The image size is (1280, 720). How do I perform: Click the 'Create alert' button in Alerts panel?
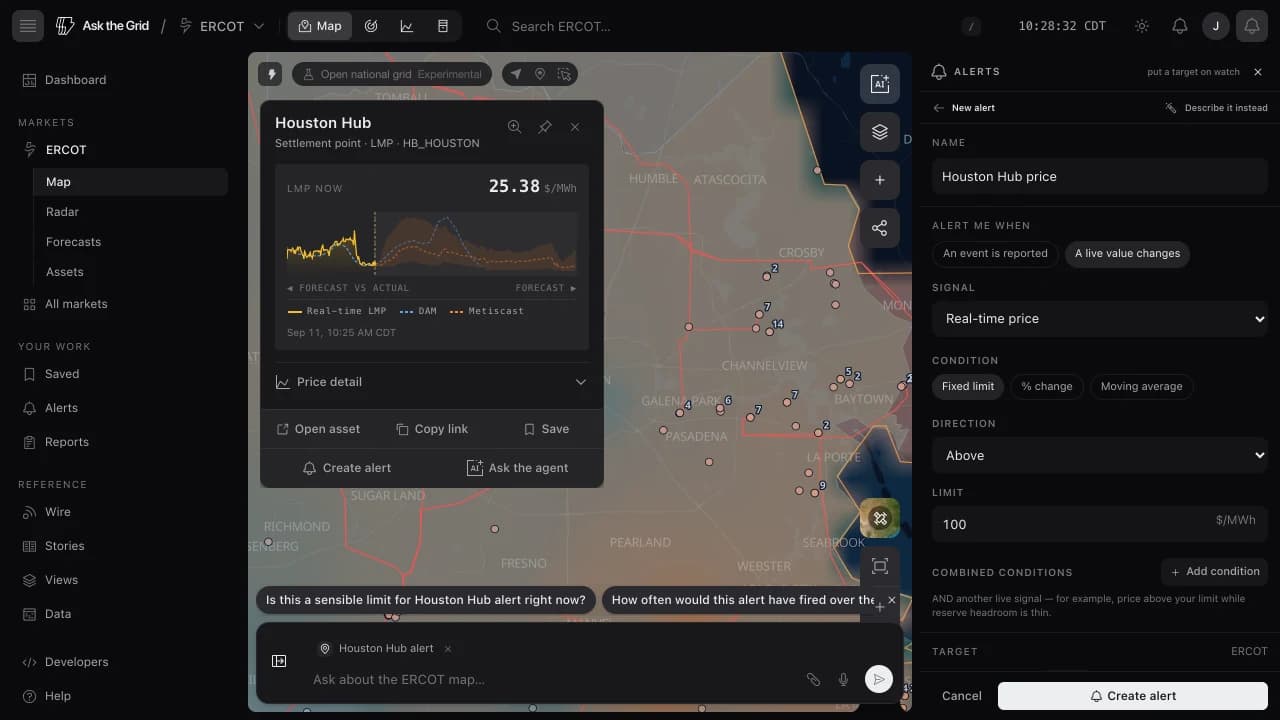pos(1133,696)
